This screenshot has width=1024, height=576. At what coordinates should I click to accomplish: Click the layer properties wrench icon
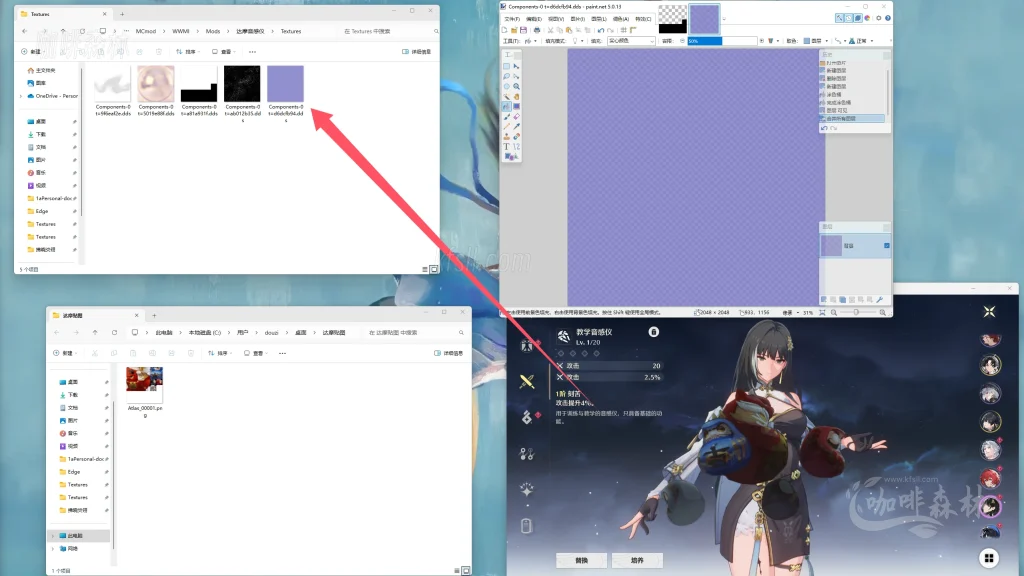(x=880, y=299)
